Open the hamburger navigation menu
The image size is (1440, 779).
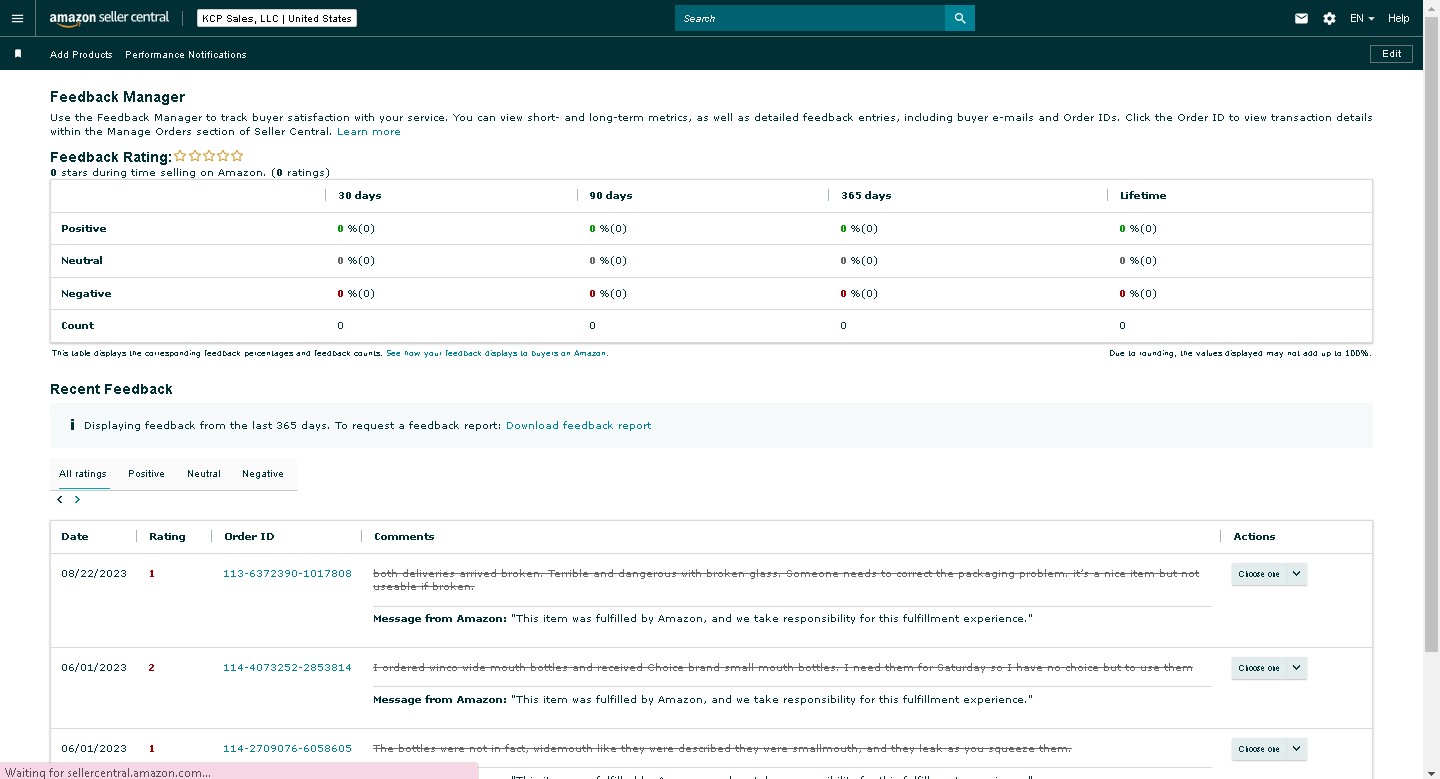point(17,18)
